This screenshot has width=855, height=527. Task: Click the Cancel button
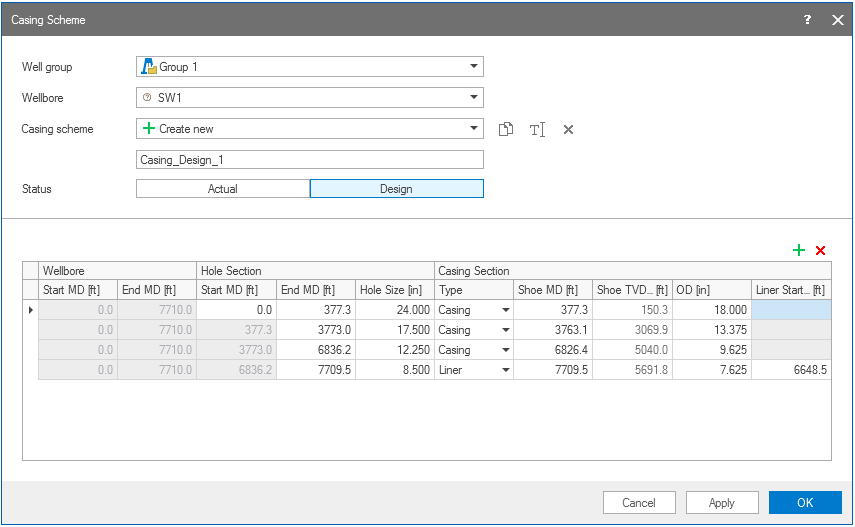coord(639,503)
